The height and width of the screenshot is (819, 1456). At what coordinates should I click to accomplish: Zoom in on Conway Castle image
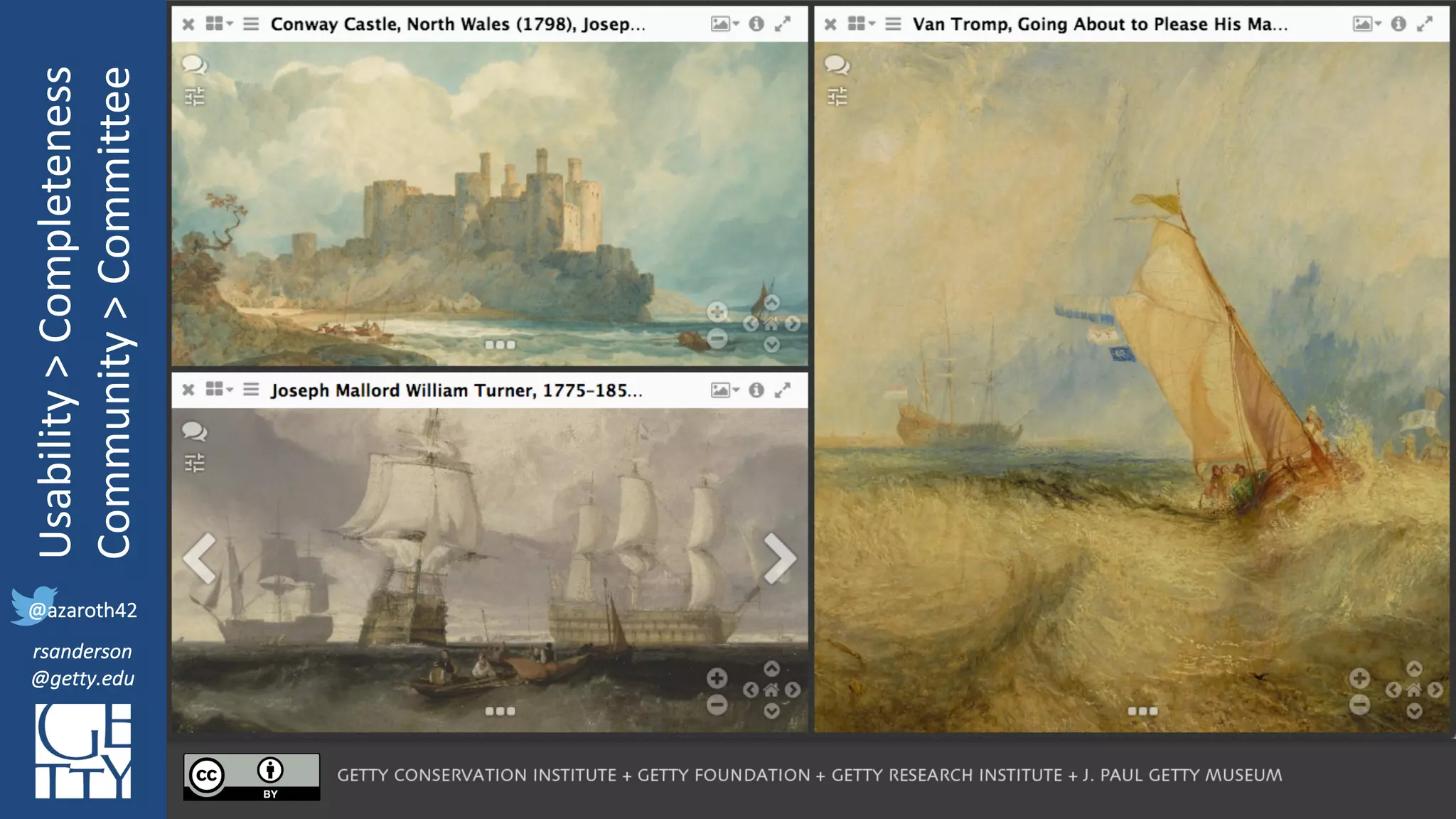[x=717, y=311]
